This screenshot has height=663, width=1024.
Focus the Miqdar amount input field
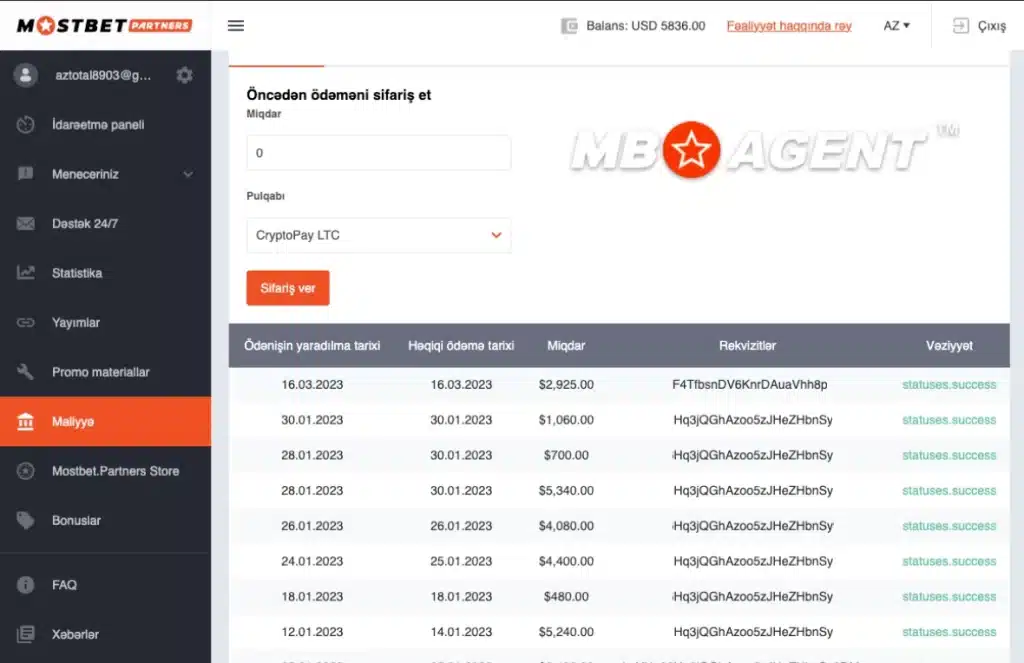379,153
